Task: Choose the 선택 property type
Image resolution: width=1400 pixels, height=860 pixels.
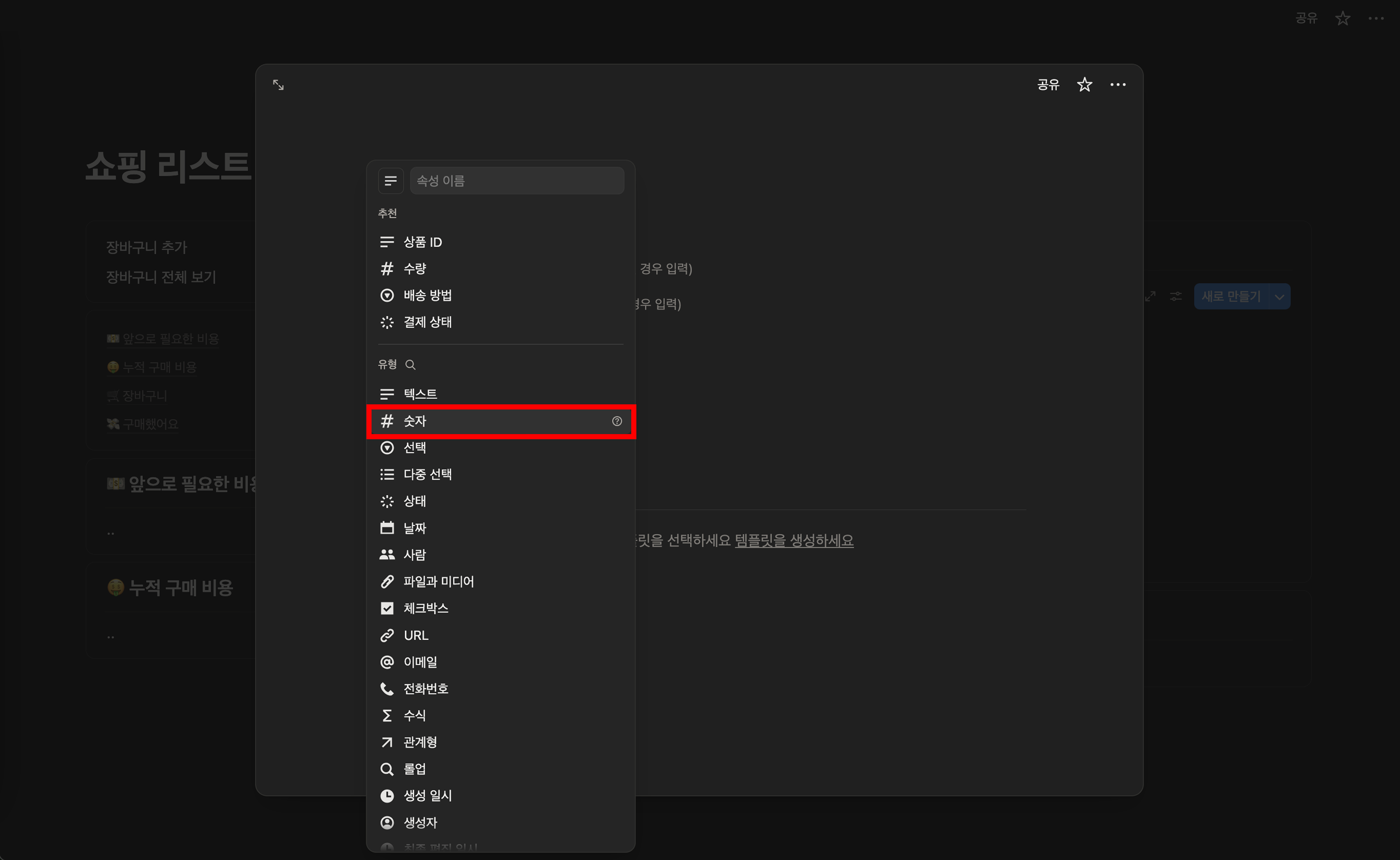Action: click(x=415, y=448)
